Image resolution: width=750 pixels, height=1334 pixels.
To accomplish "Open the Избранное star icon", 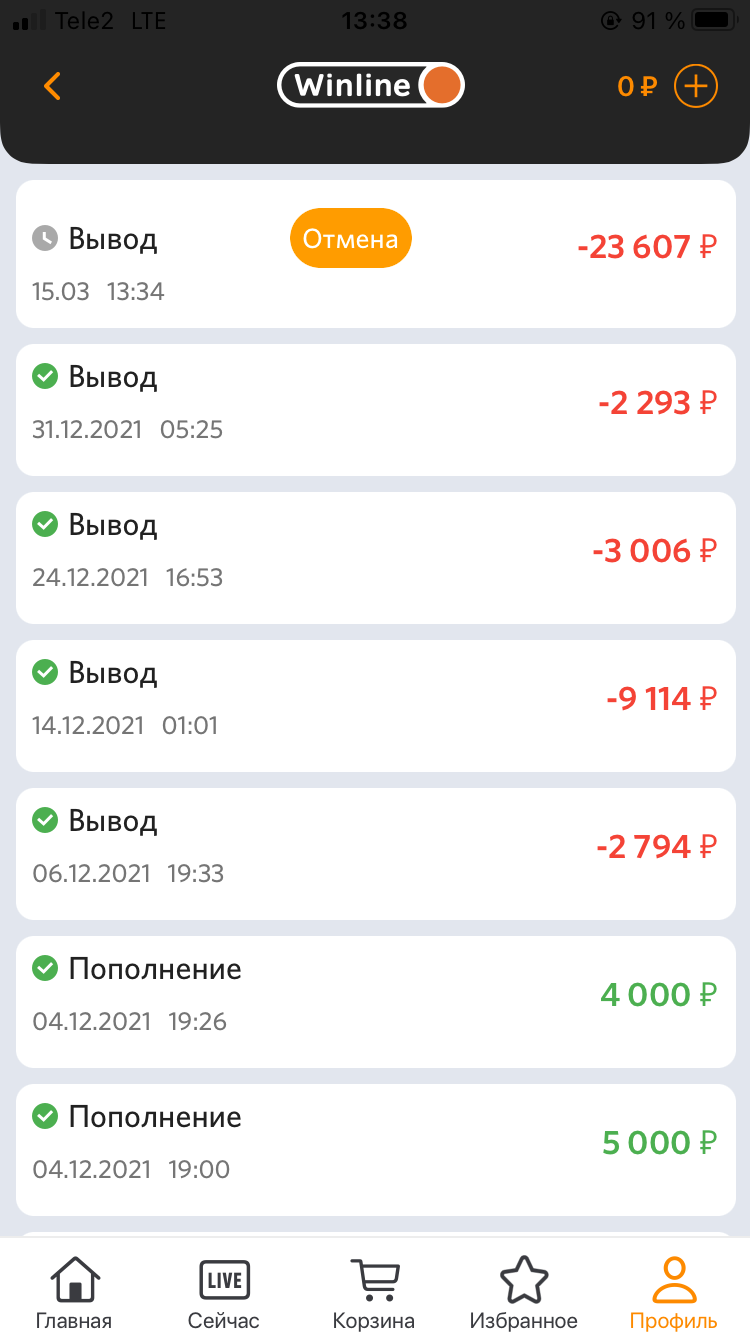I will (524, 1292).
